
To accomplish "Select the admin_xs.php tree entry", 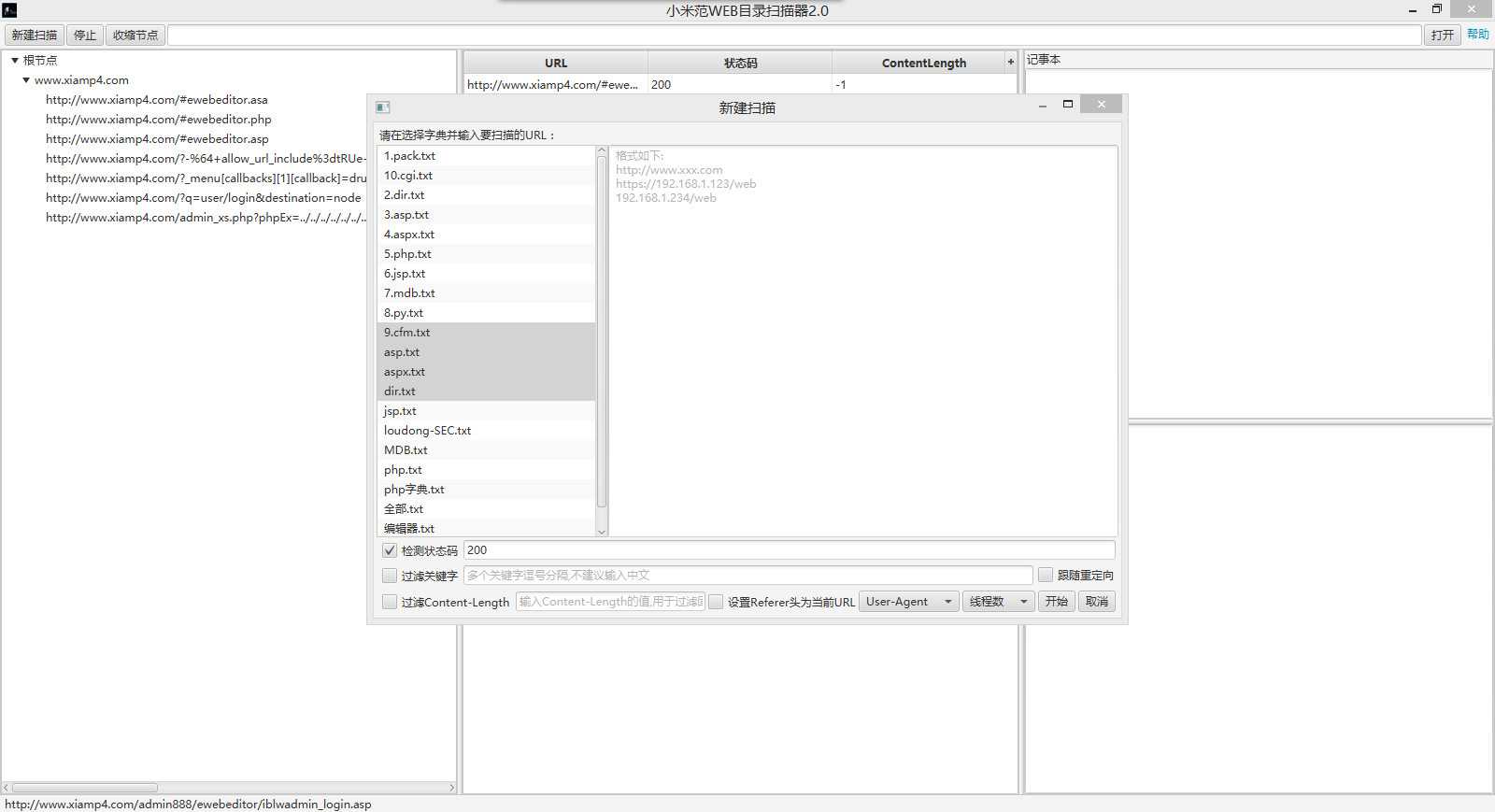I will tap(206, 218).
